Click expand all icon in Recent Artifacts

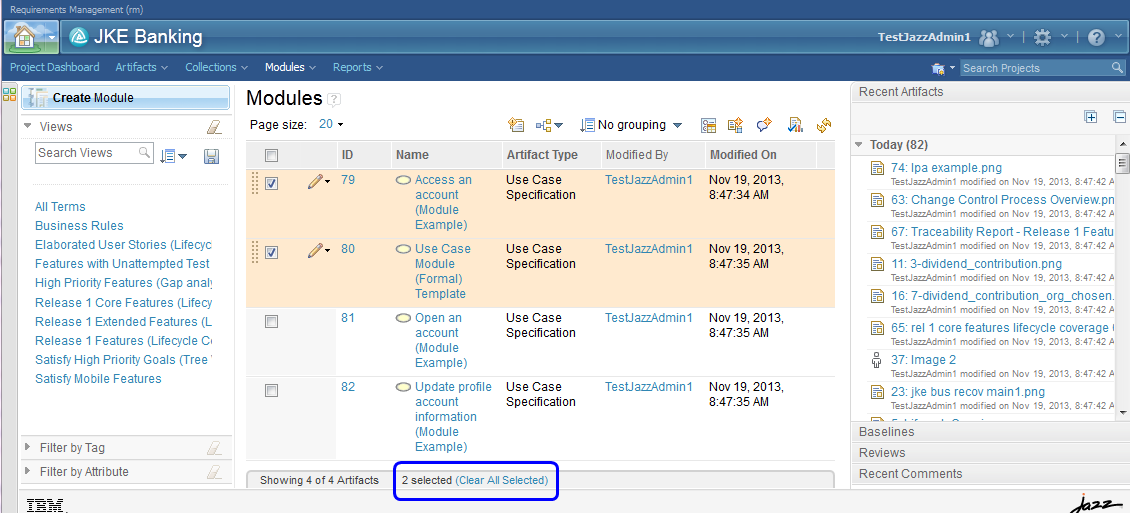click(1091, 117)
